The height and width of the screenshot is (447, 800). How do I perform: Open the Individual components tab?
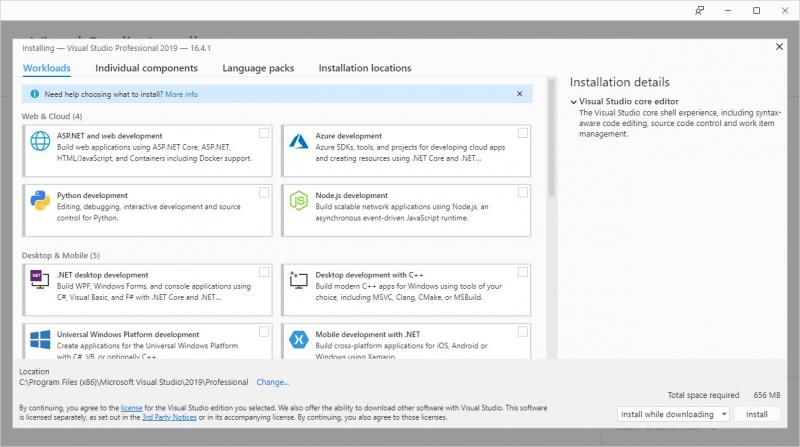pos(146,68)
